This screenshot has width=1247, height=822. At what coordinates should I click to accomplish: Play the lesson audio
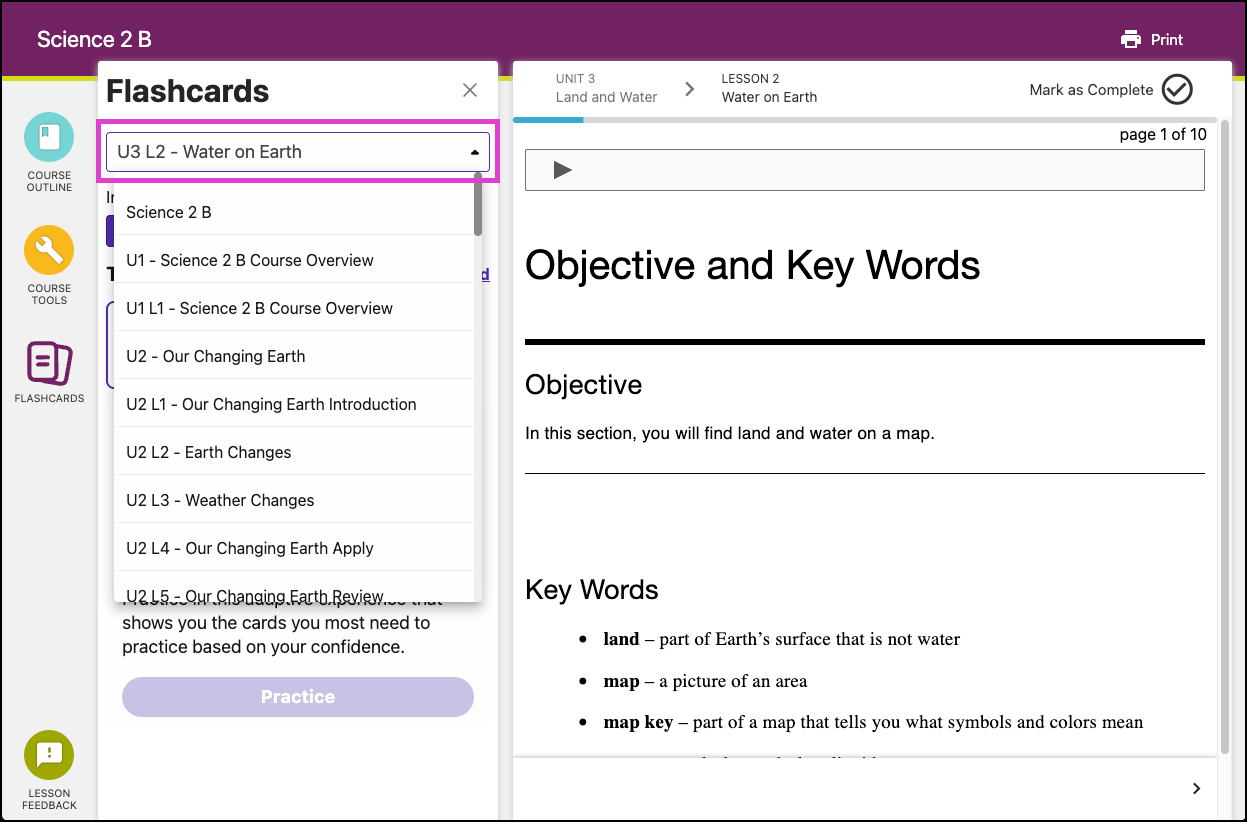coord(562,170)
